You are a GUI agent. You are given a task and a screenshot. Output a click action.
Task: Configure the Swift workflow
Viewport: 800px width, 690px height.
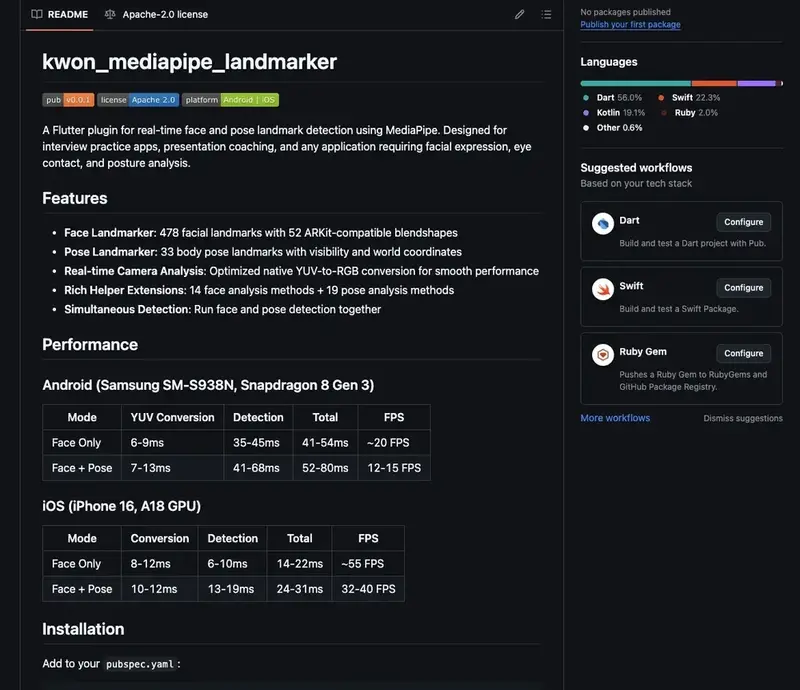(743, 288)
